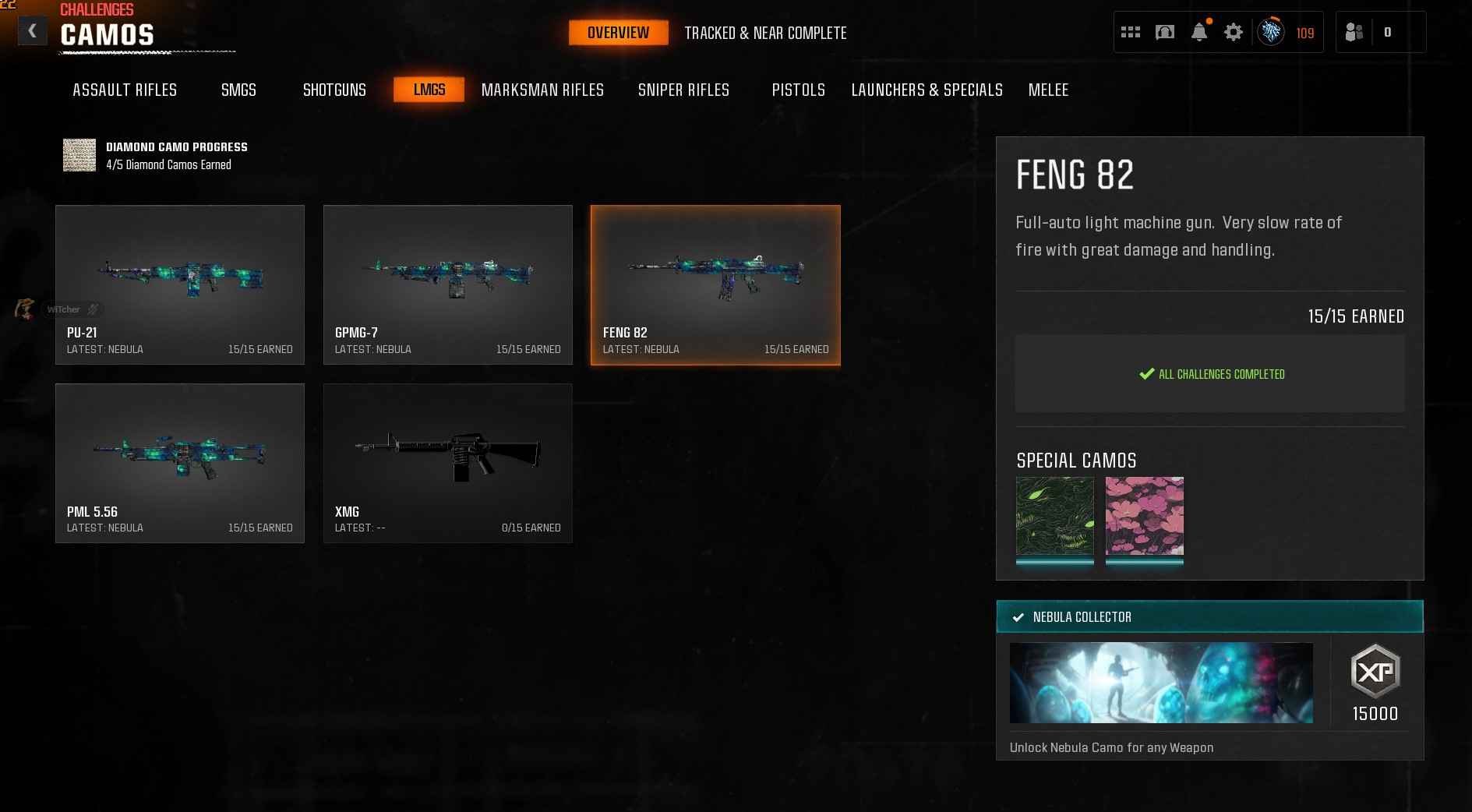Open the grid menu icon
The image size is (1472, 812).
click(1130, 32)
